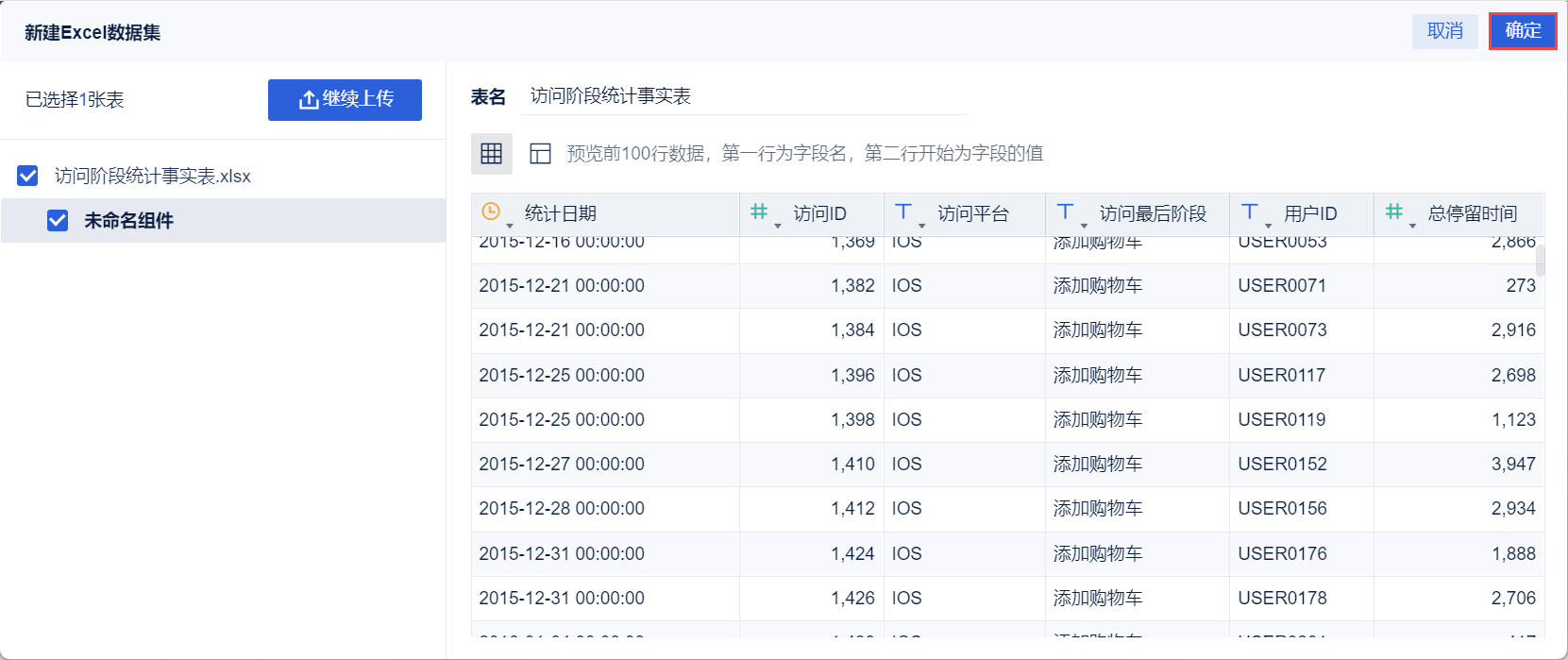Open type dropdown arrow for 总停留时间
Viewport: 1568px width, 660px height.
1413,226
